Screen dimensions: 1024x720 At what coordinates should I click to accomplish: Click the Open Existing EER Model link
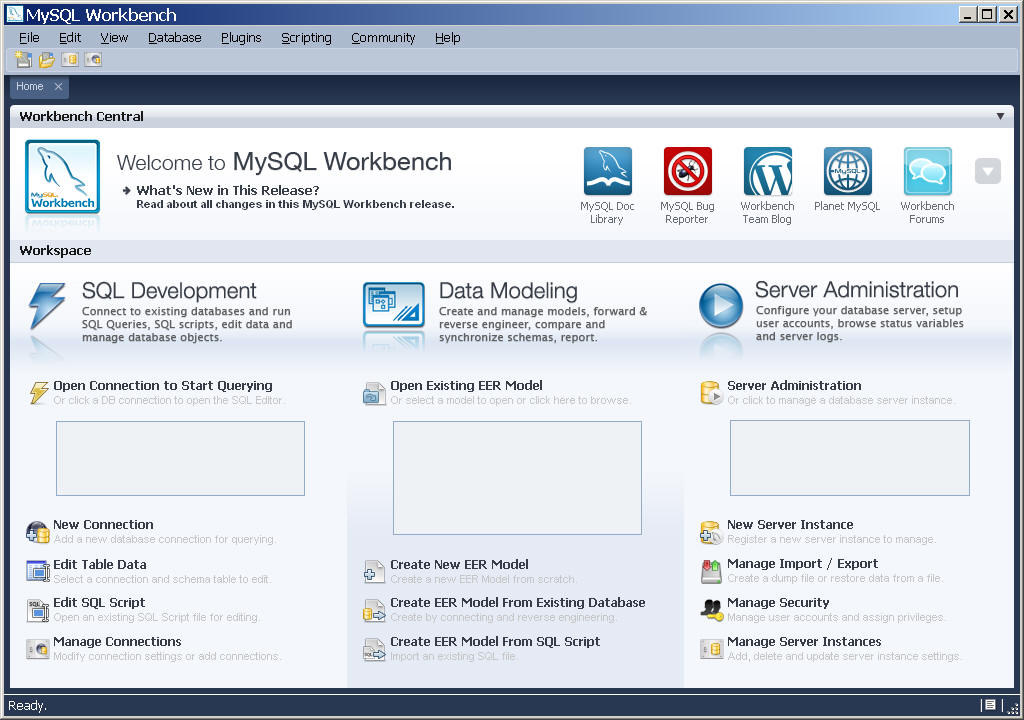[x=466, y=385]
